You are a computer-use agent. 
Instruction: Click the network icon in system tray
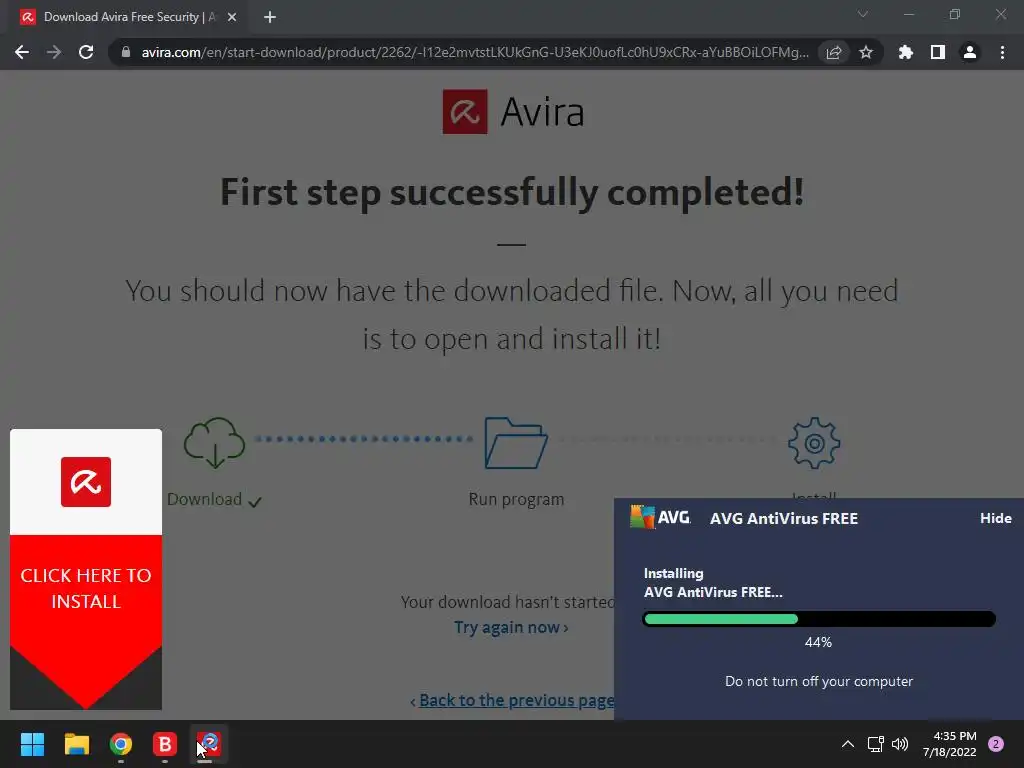(875, 744)
